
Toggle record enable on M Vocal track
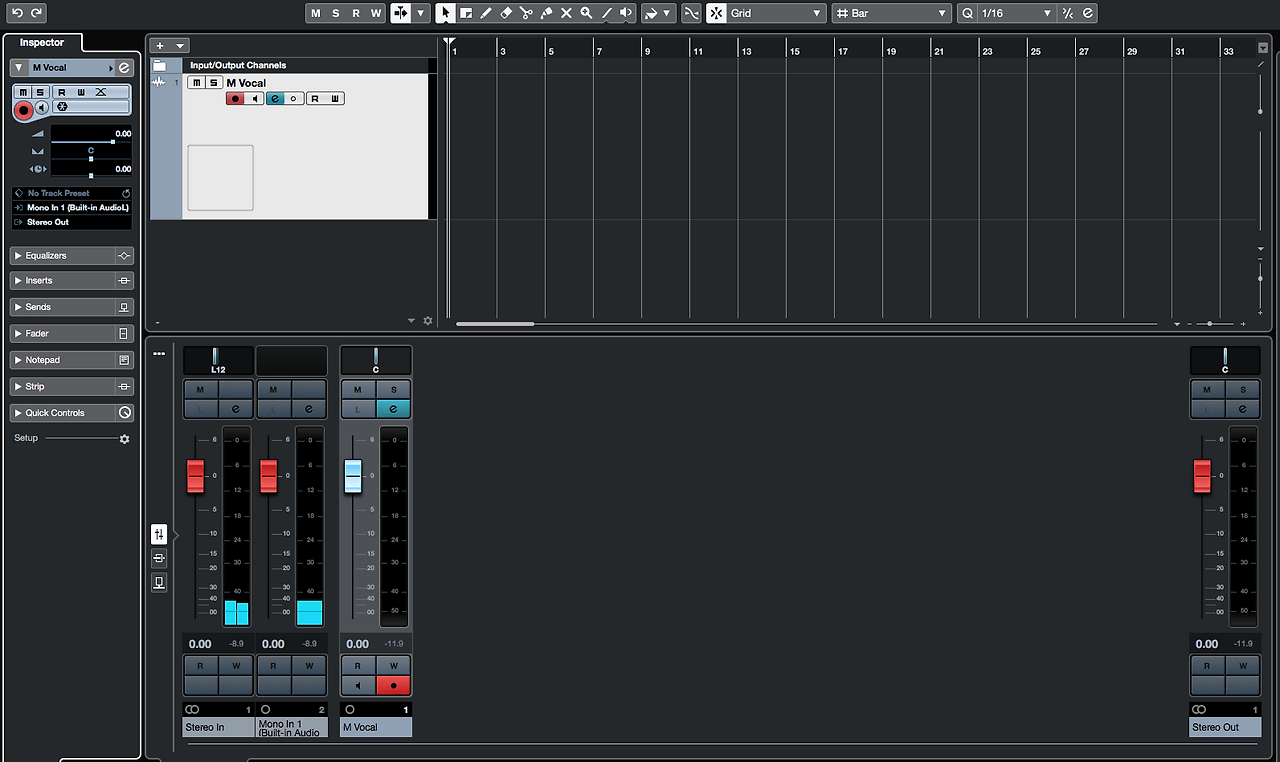click(236, 99)
